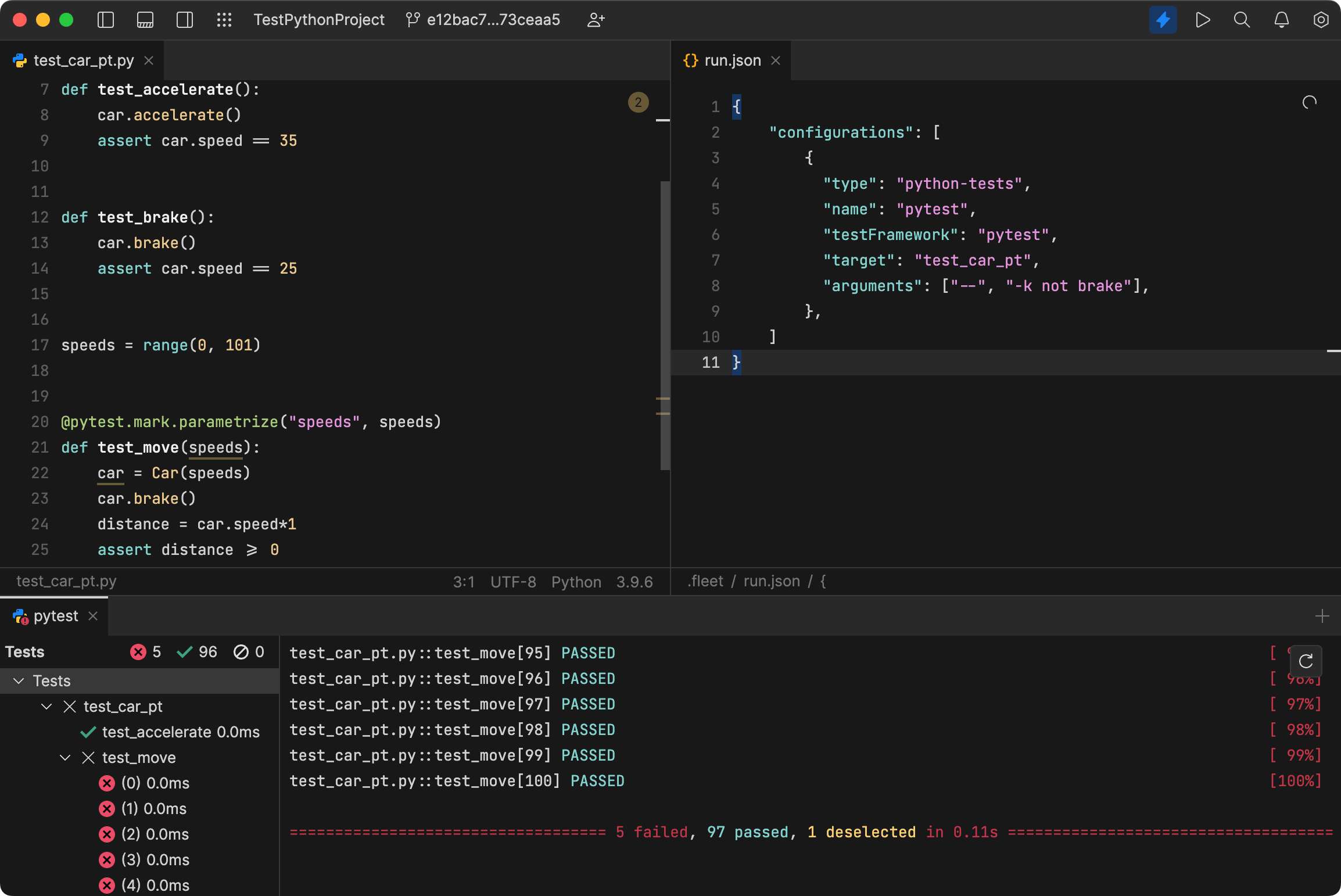Rerun tests with the refresh icon
1341x896 pixels.
point(1306,661)
